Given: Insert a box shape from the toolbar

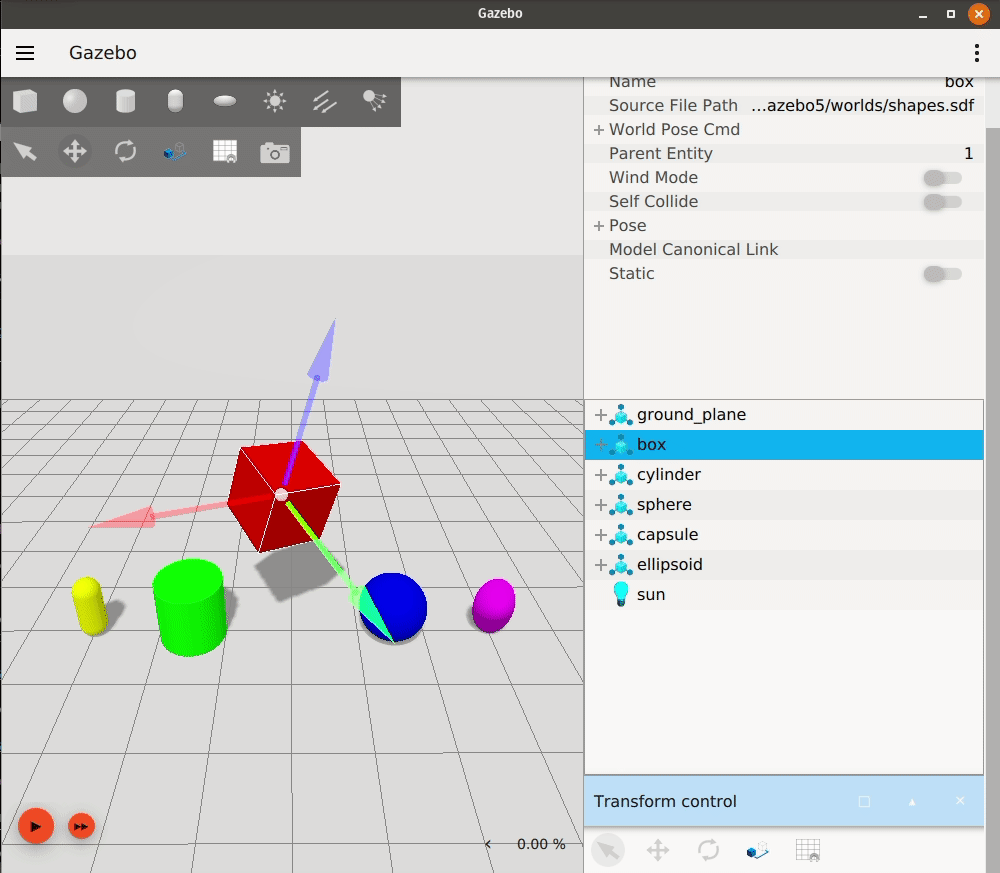Looking at the screenshot, I should click(x=25, y=101).
